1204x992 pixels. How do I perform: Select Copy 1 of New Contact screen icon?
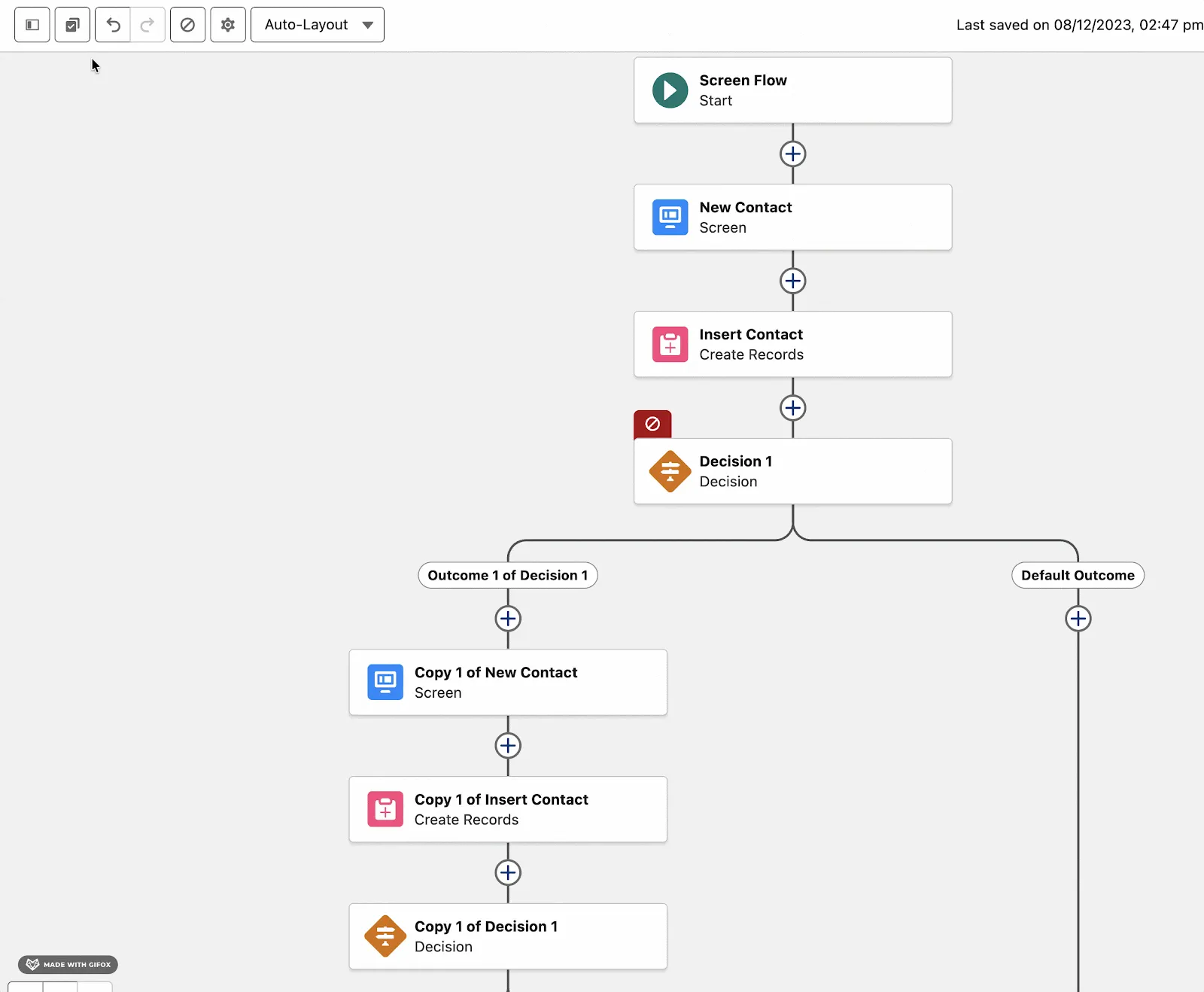tap(385, 683)
